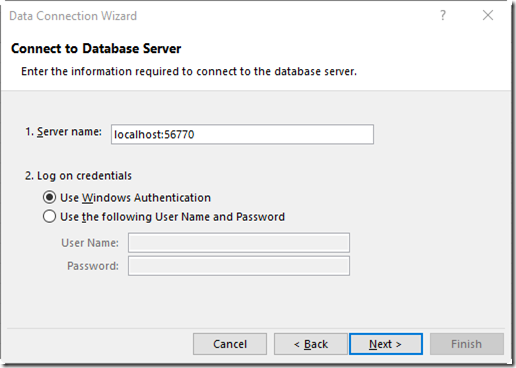This screenshot has width=516, height=368.
Task: Close the Data Connection Wizard dialog
Action: (488, 15)
